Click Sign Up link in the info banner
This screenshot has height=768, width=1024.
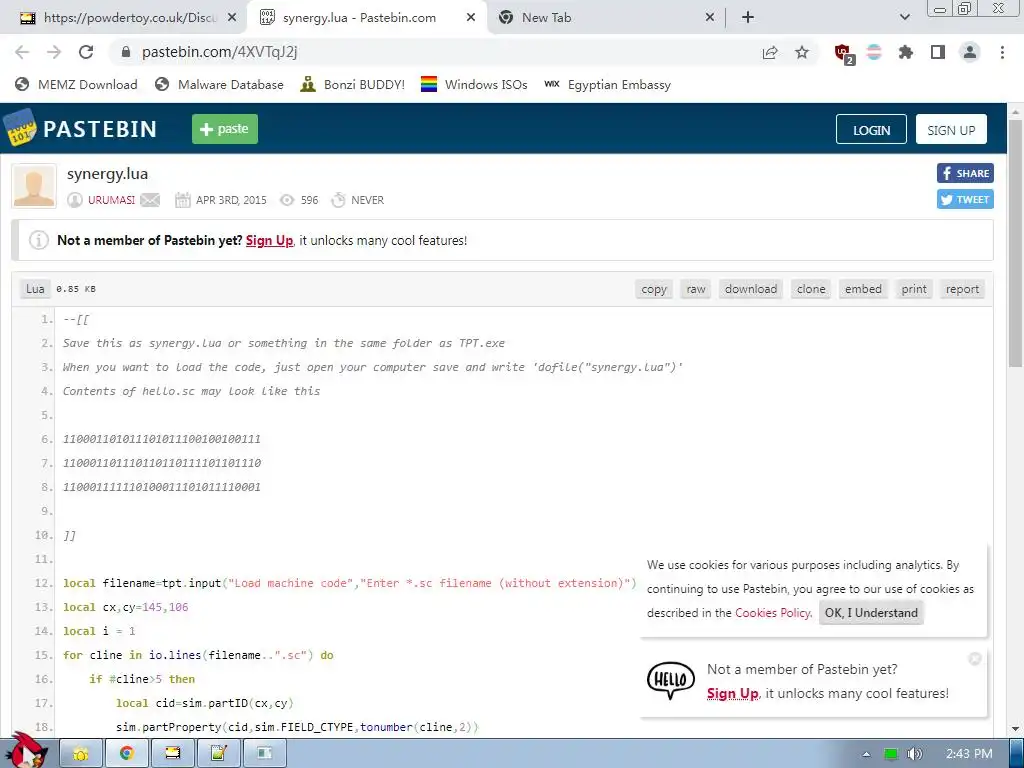269,240
